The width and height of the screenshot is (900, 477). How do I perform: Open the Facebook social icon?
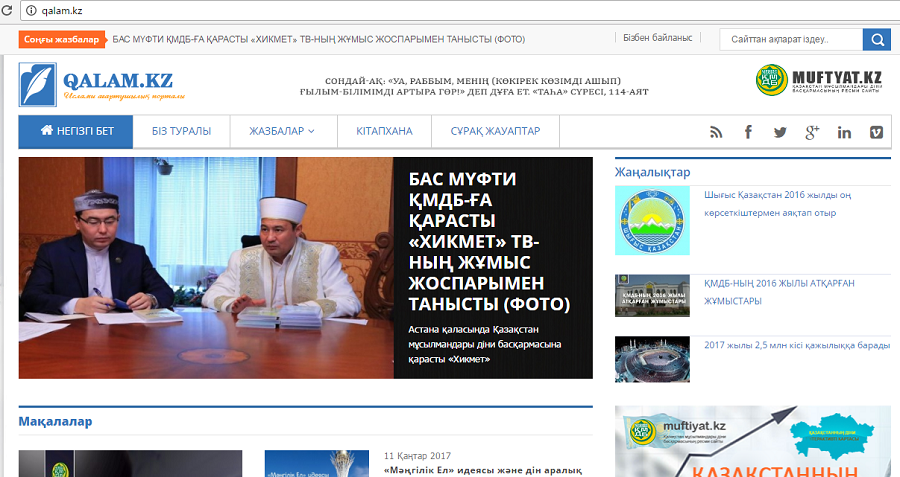748,132
